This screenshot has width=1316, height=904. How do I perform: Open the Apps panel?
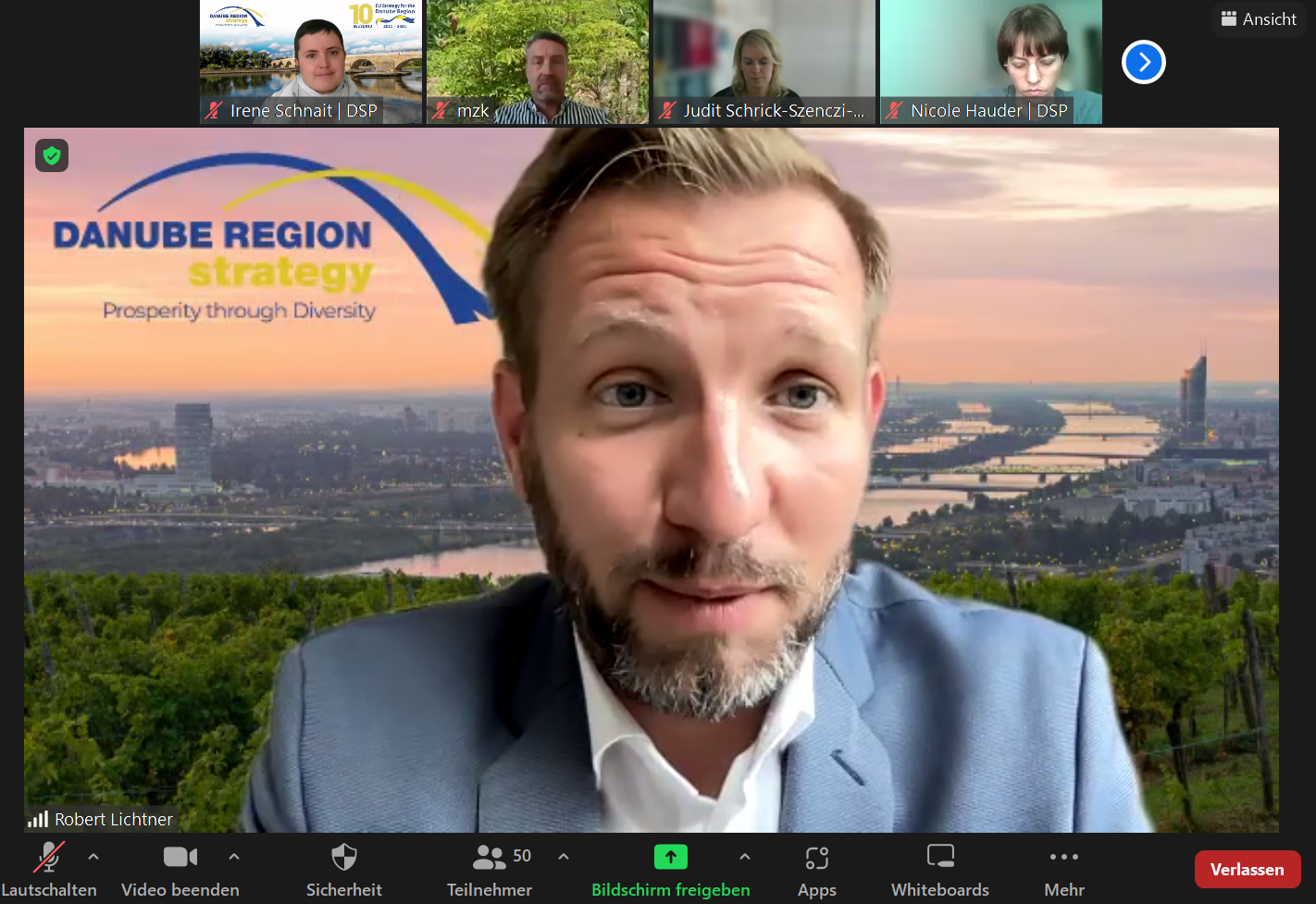point(816,868)
